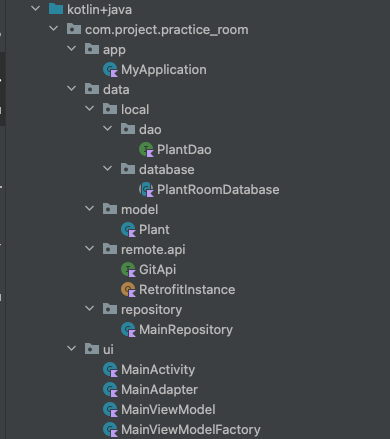
Task: Click the com.project.practice_room package folder icon
Action: 74,29
